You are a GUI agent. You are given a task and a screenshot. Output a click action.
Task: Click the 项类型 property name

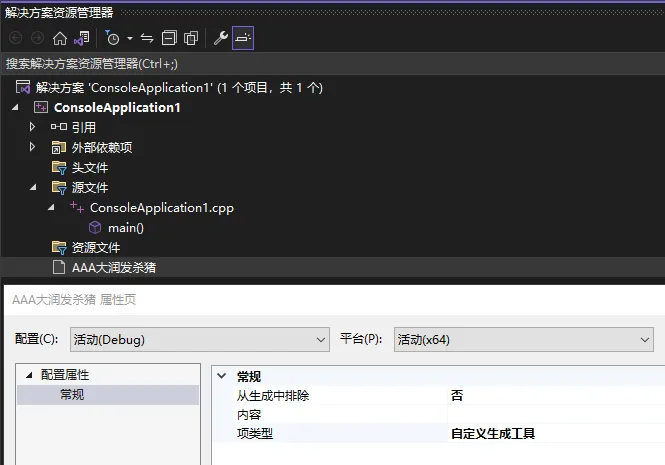[x=255, y=434]
